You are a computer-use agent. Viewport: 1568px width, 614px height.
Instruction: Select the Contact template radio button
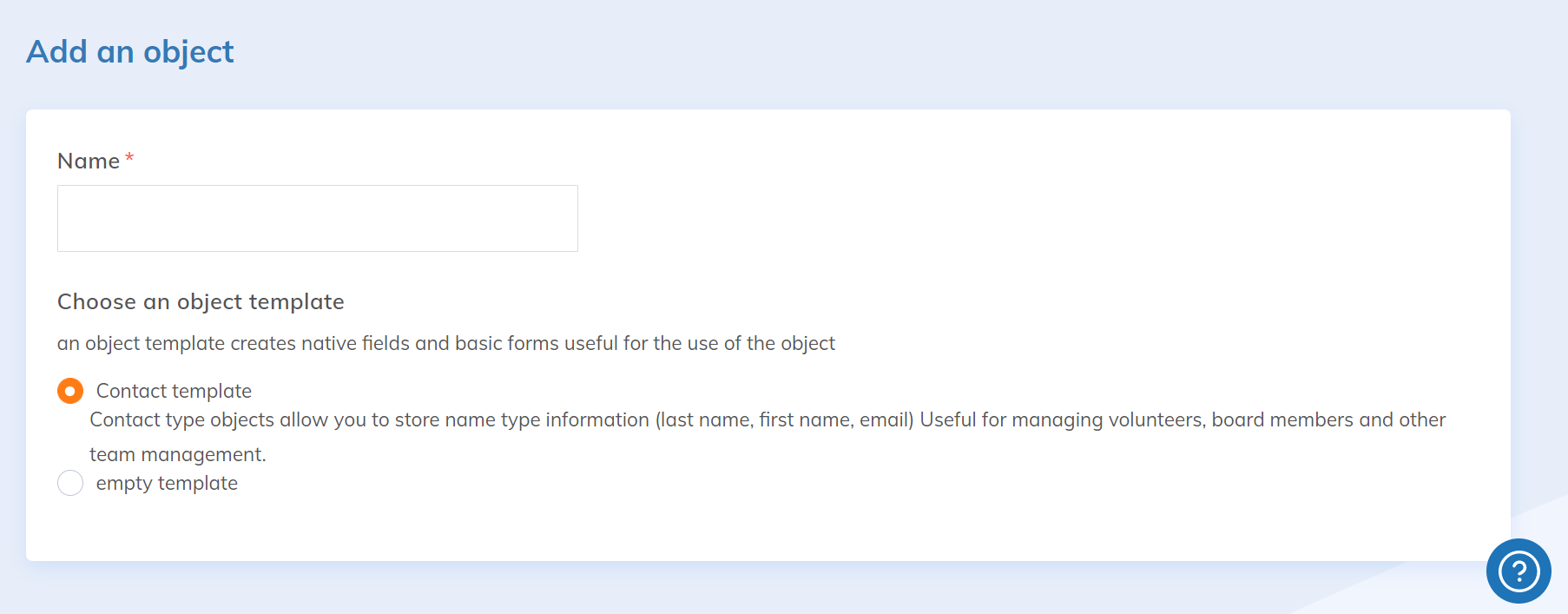(x=70, y=391)
